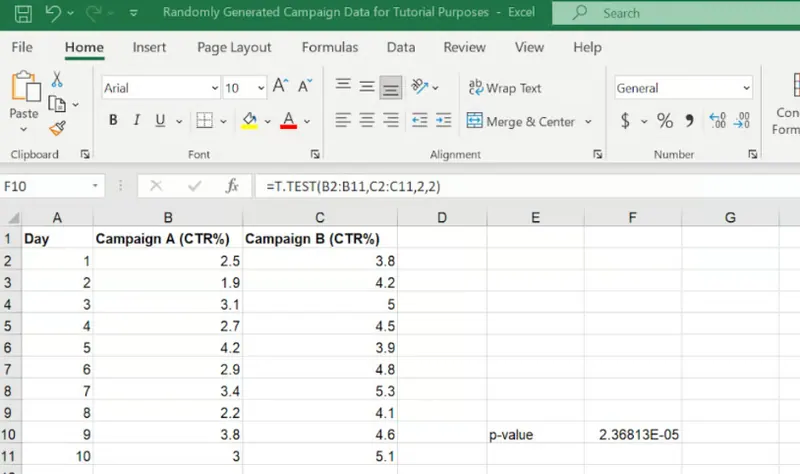Click the Increase Indent icon
Screen dimensions: 800x474
click(444, 121)
